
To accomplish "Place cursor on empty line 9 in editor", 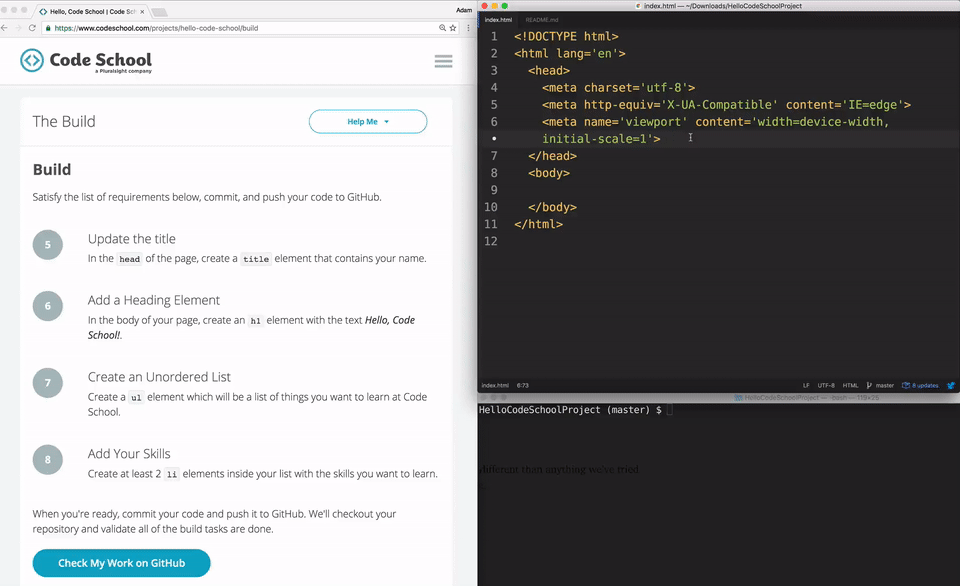I will (729, 190).
